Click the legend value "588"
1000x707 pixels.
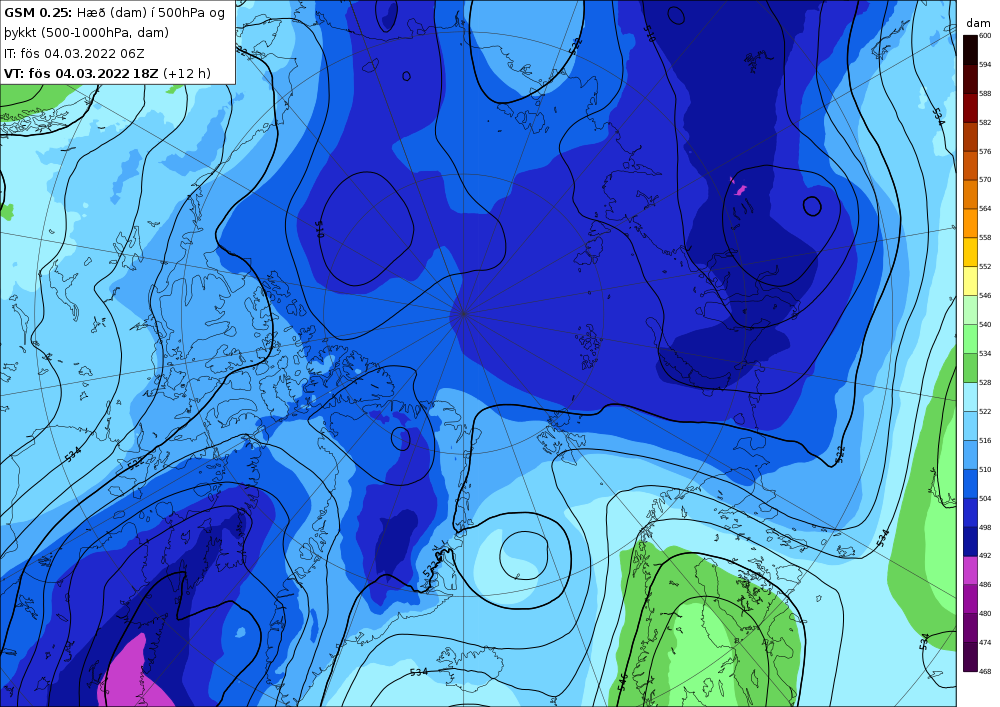985,94
